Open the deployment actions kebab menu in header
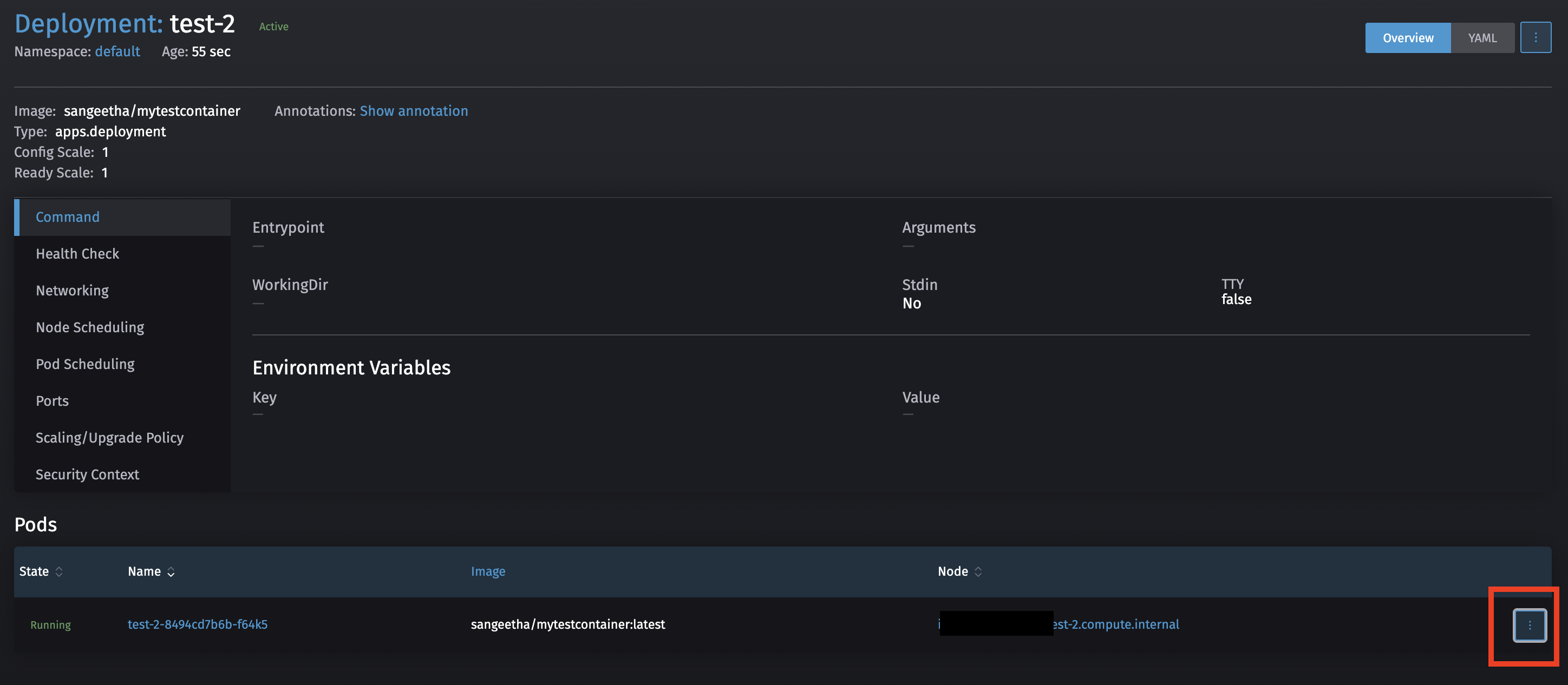Image resolution: width=1568 pixels, height=685 pixels. [1535, 38]
